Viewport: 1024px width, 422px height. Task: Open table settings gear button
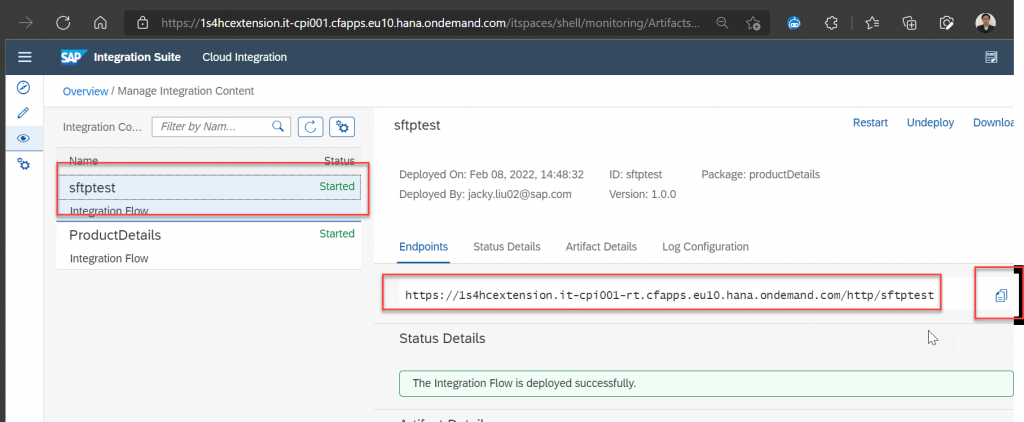[342, 127]
